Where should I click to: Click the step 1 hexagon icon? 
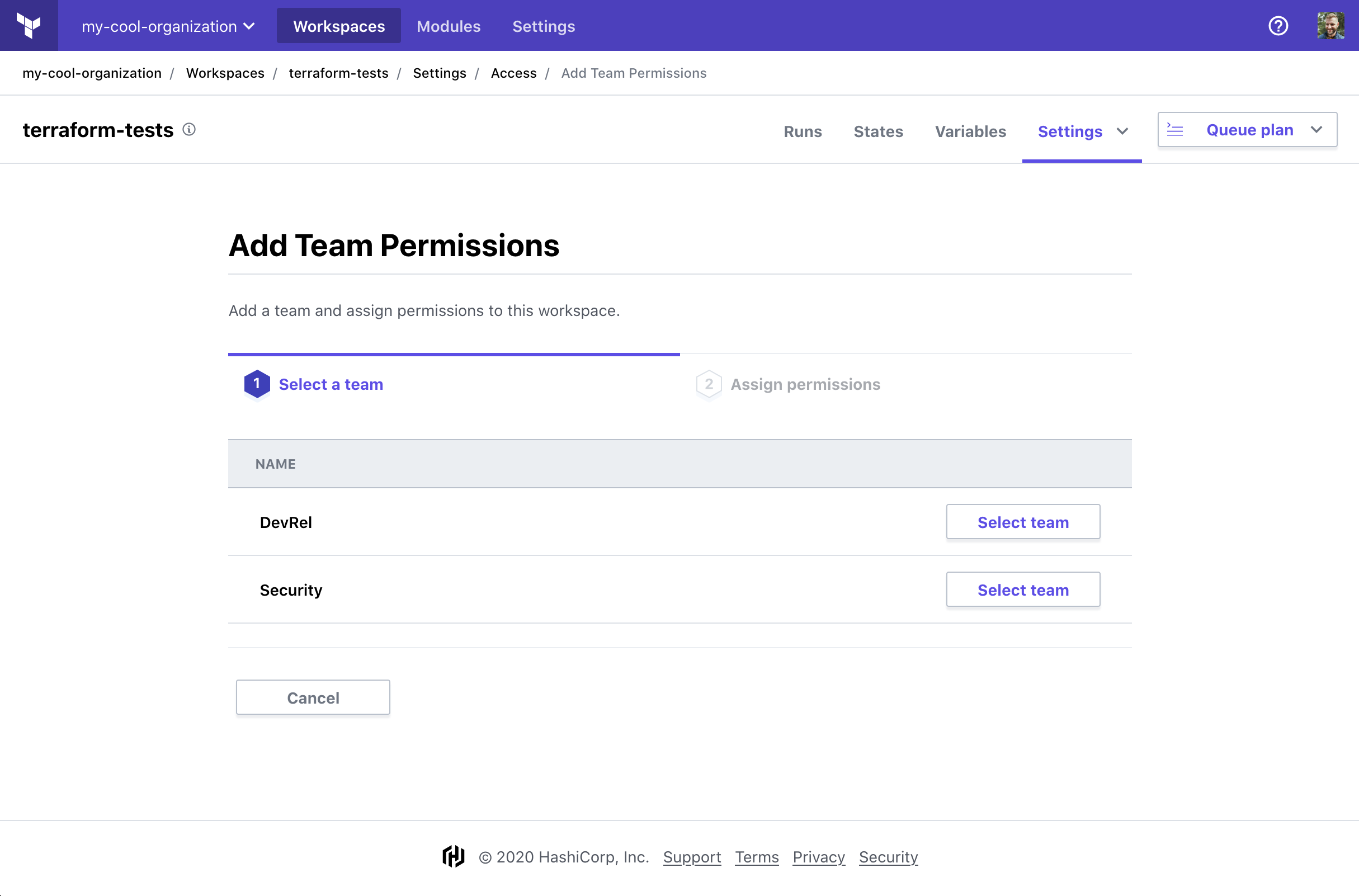point(257,384)
